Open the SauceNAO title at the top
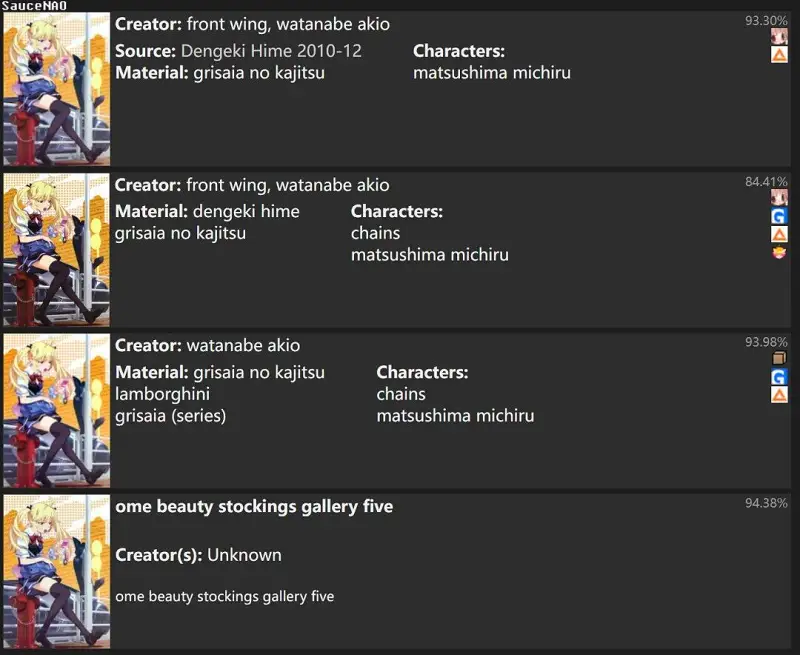This screenshot has height=655, width=800. tap(34, 6)
